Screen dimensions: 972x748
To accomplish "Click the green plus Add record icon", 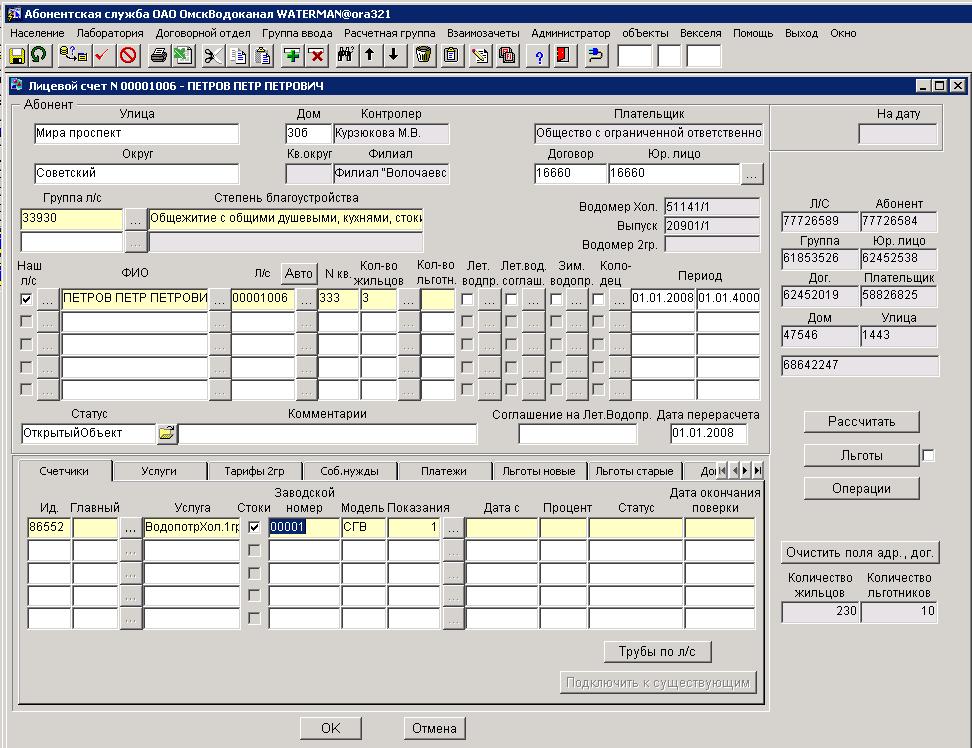I will pyautogui.click(x=292, y=55).
